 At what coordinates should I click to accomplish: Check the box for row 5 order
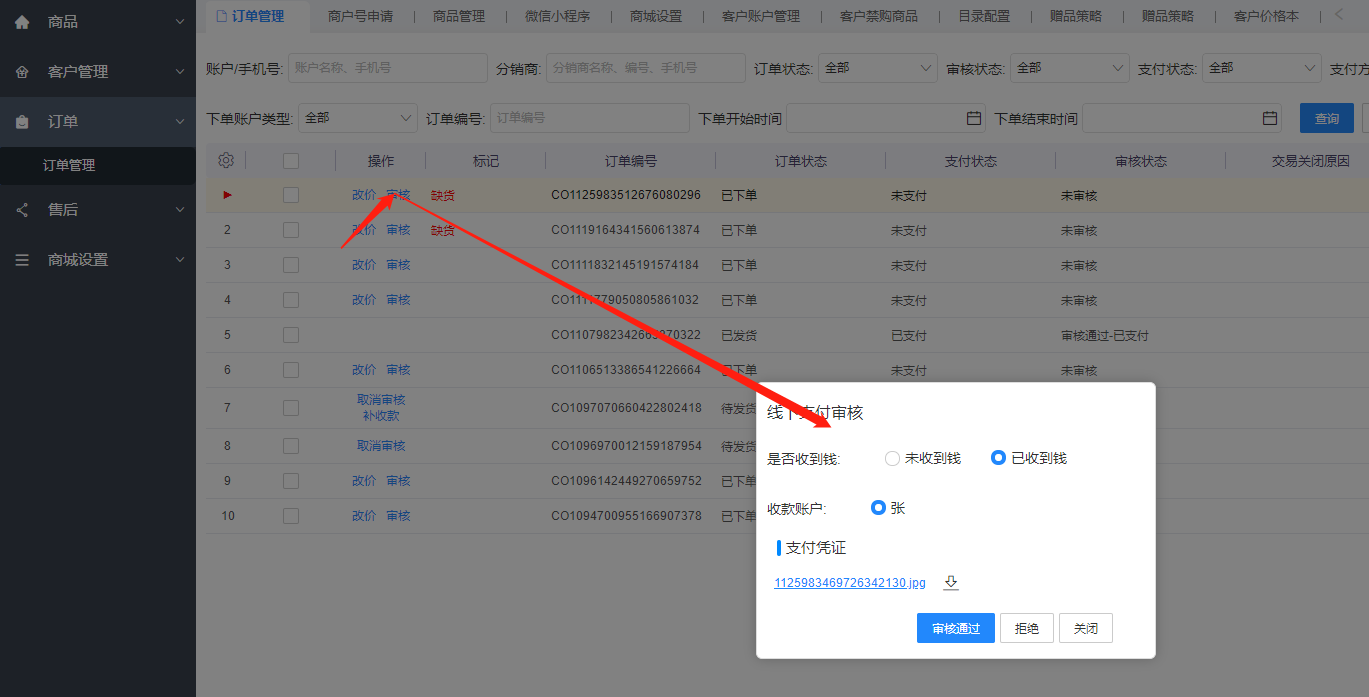[x=291, y=335]
